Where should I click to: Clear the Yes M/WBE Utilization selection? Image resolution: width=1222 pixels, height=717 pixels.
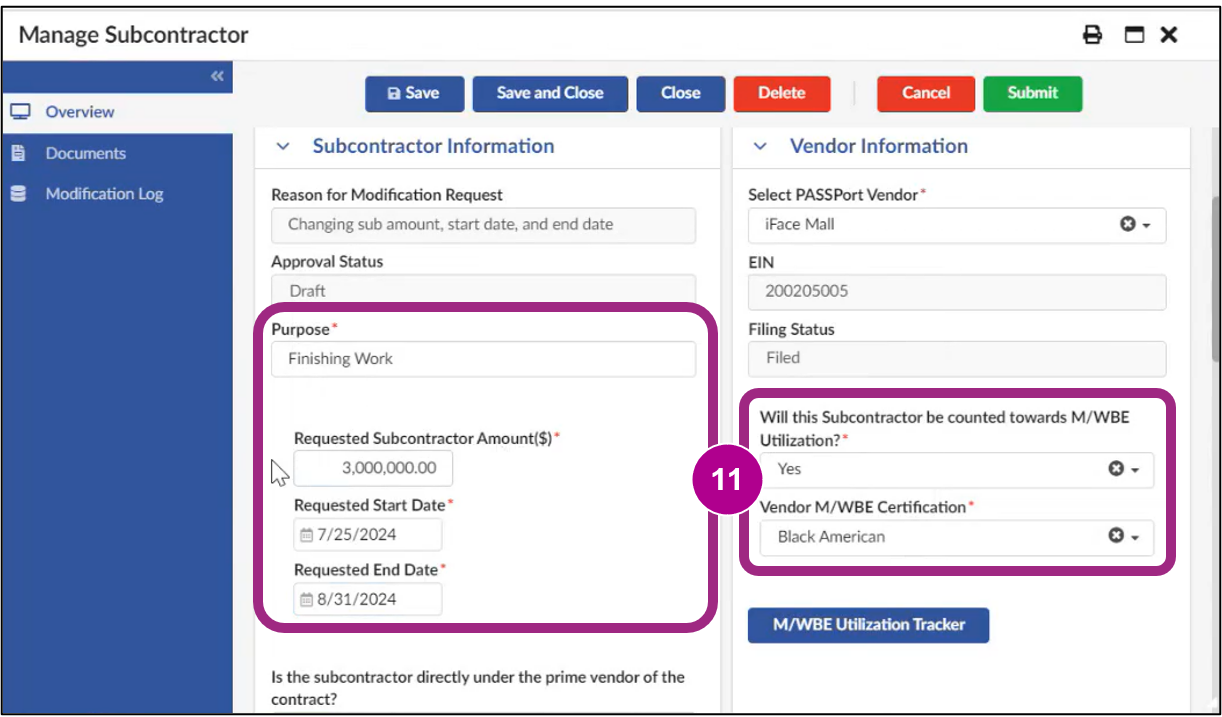[x=1115, y=469]
